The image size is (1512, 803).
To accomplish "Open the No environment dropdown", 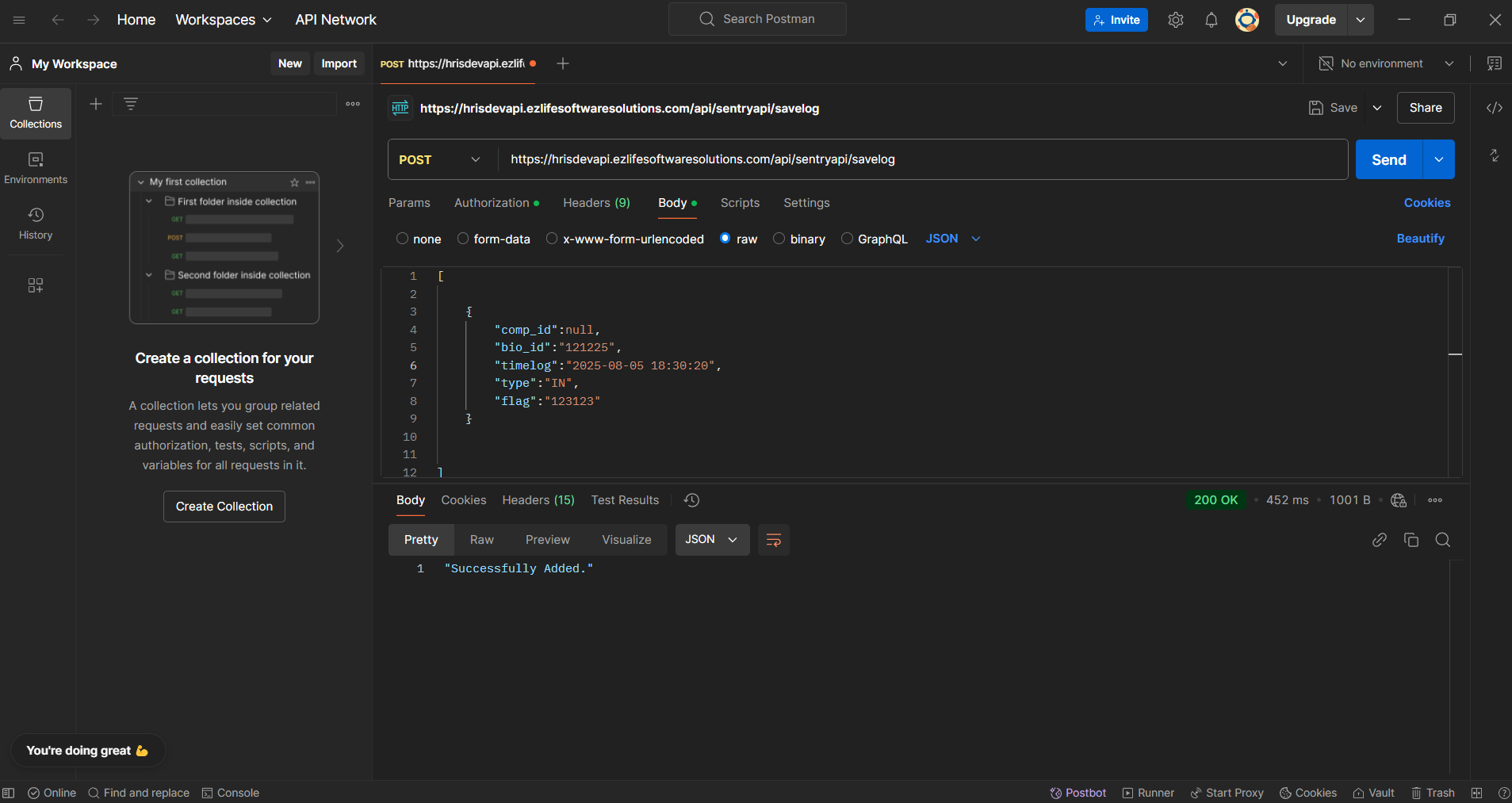I will pos(1386,63).
